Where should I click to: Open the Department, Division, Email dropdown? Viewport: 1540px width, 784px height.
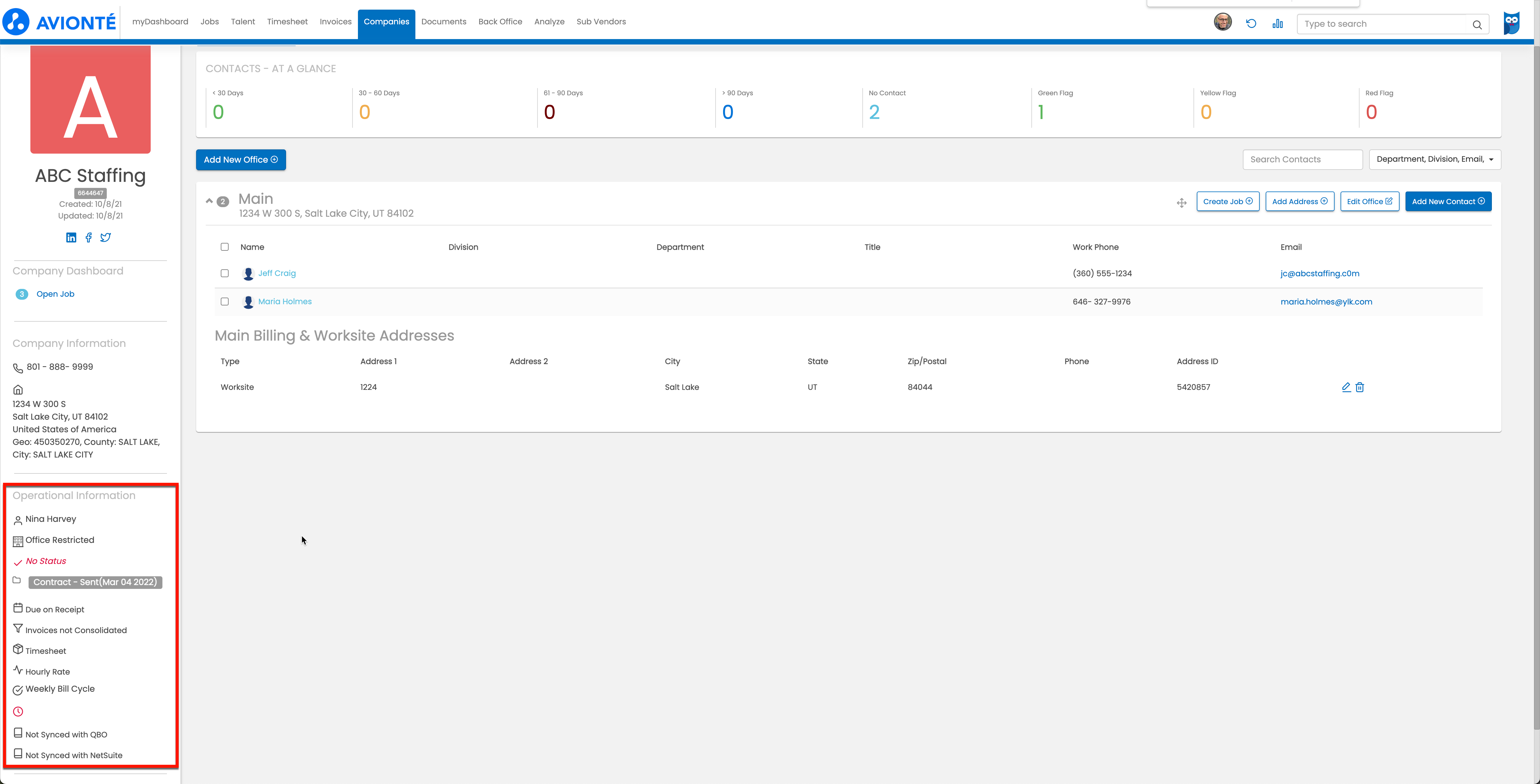pos(1435,160)
